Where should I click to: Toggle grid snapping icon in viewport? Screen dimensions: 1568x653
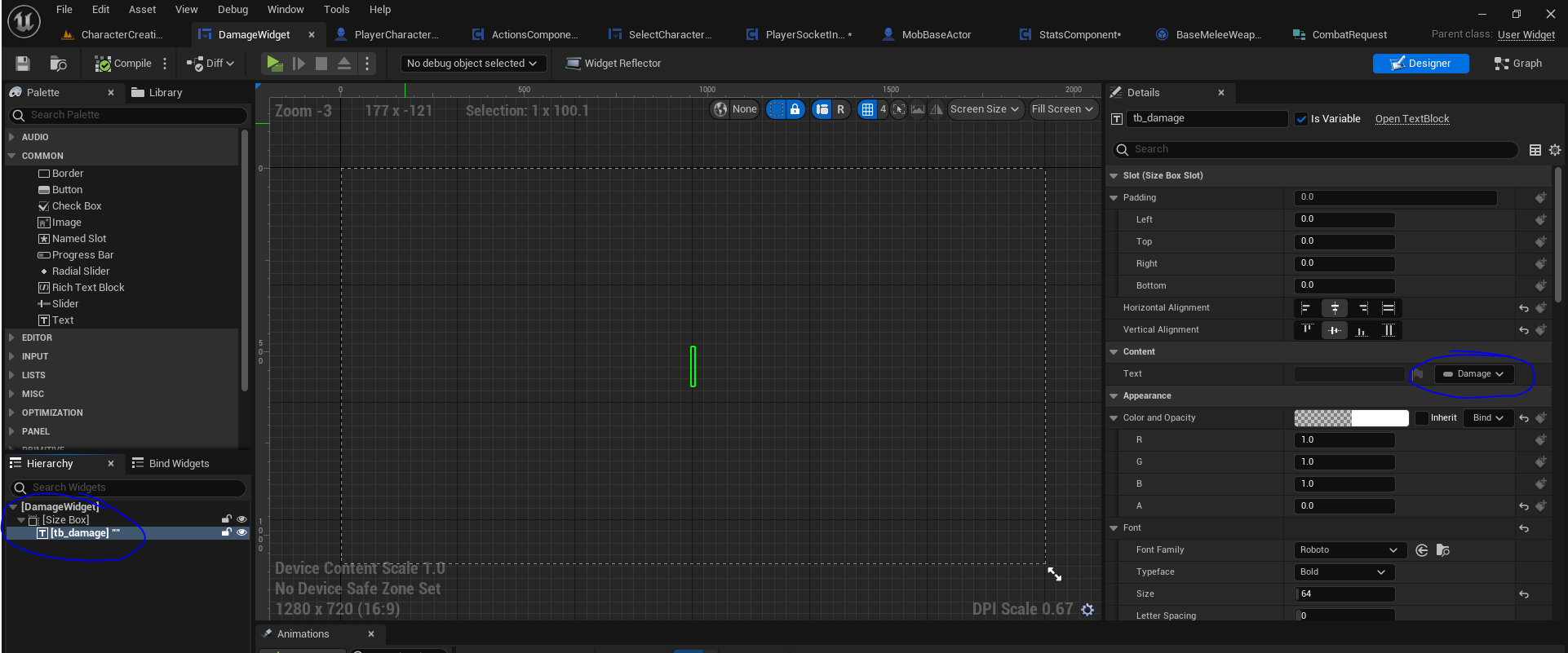click(x=867, y=109)
